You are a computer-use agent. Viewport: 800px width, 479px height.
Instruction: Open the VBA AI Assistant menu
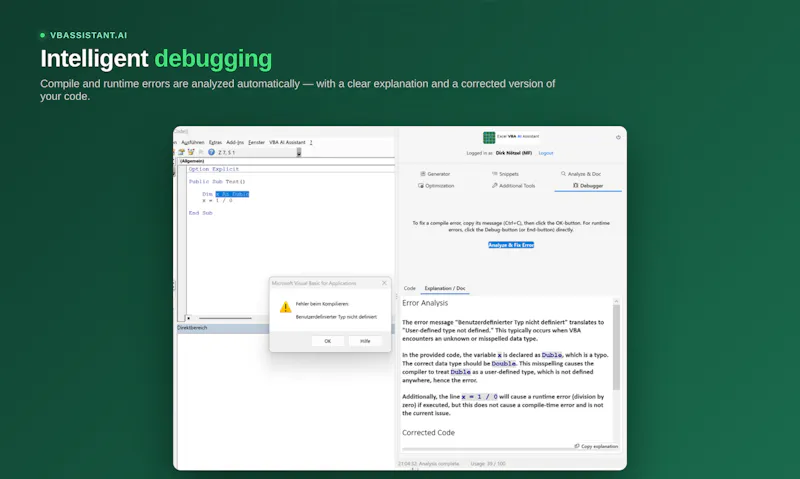[x=287, y=142]
